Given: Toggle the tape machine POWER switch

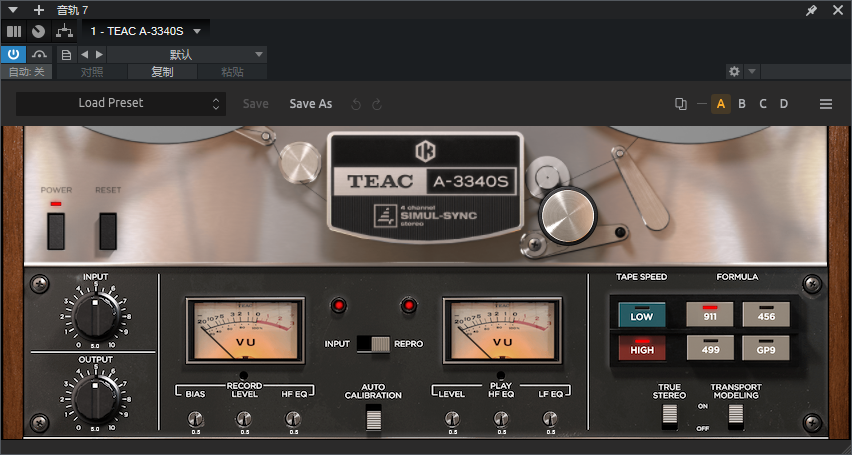Looking at the screenshot, I should pyautogui.click(x=56, y=231).
